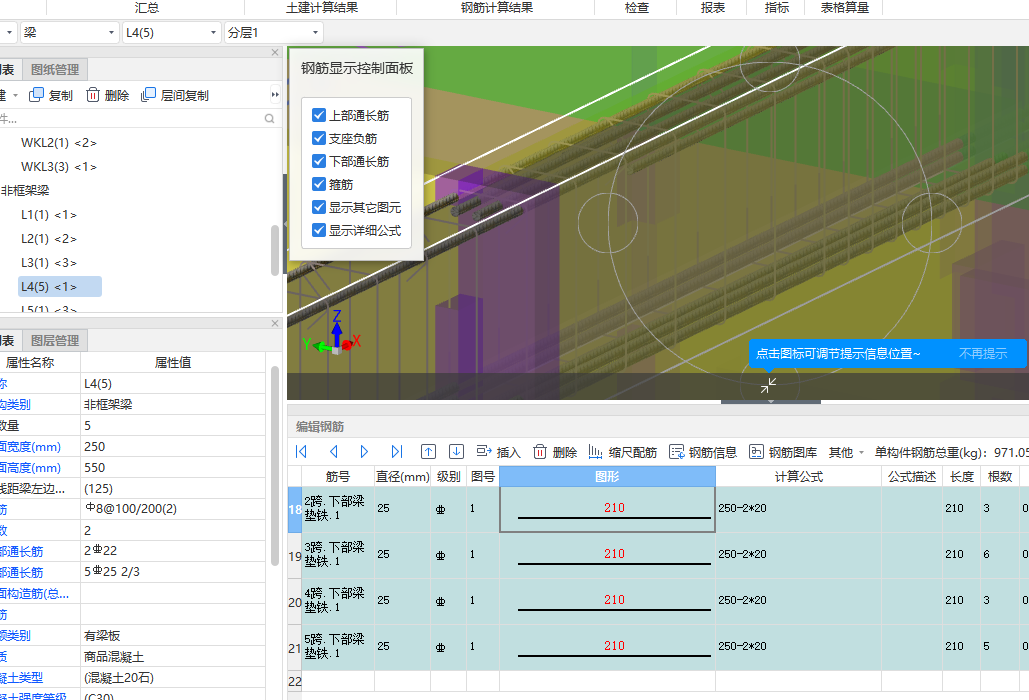1029x700 pixels.
Task: Toggle 上部通长筋 checkbox
Action: tap(319, 115)
